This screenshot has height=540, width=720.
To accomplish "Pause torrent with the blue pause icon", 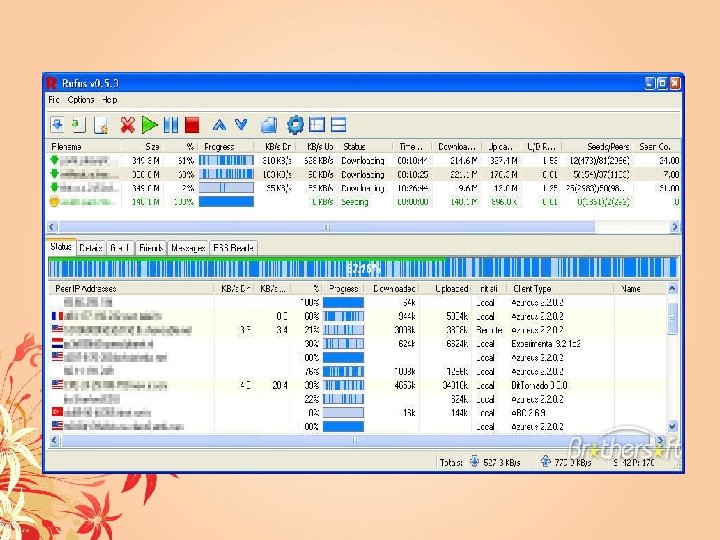I will [171, 125].
